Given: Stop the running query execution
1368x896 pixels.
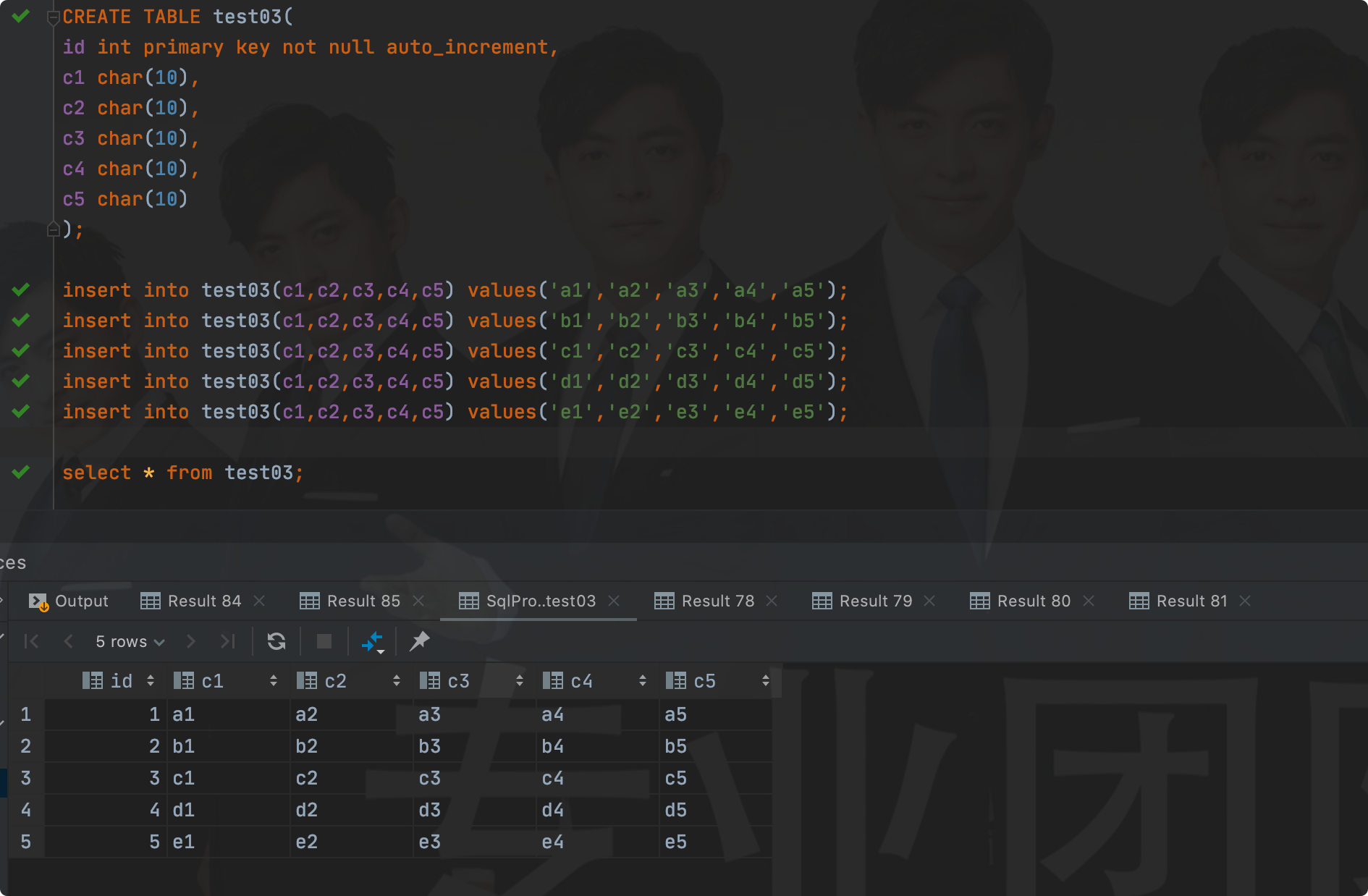Looking at the screenshot, I should [x=323, y=641].
